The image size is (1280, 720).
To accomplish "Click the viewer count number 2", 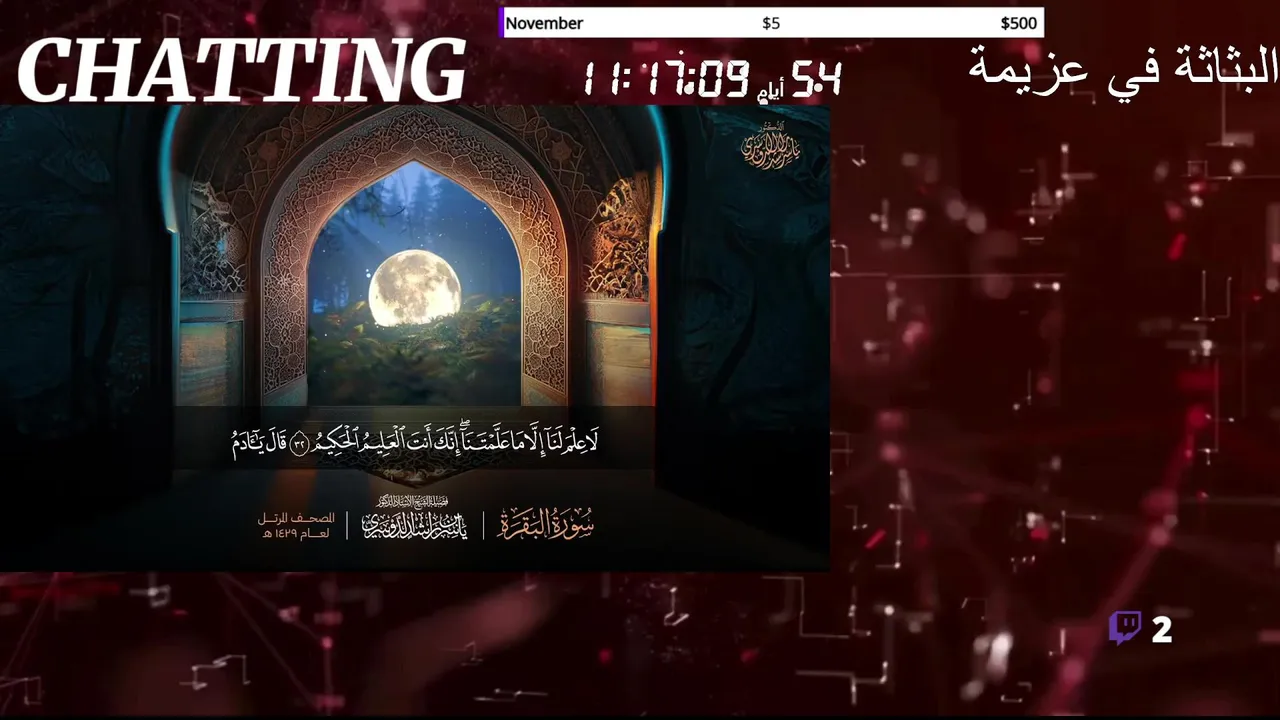I will tap(1161, 630).
